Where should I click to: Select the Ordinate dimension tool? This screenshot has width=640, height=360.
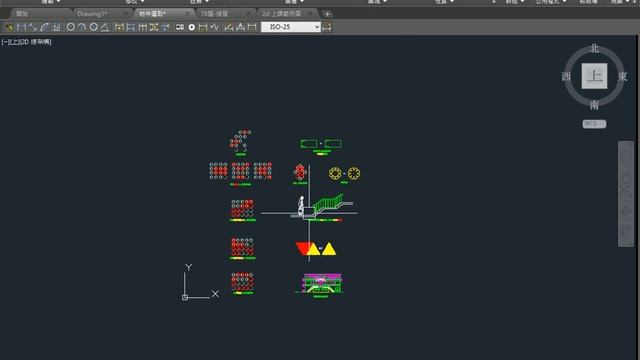pyautogui.click(x=56, y=27)
